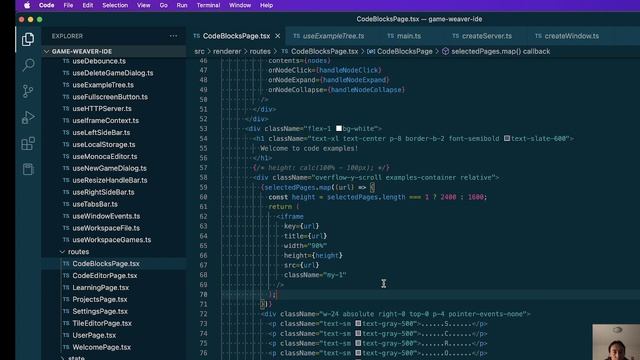
Task: Open the Go menu
Action: pos(163,5)
